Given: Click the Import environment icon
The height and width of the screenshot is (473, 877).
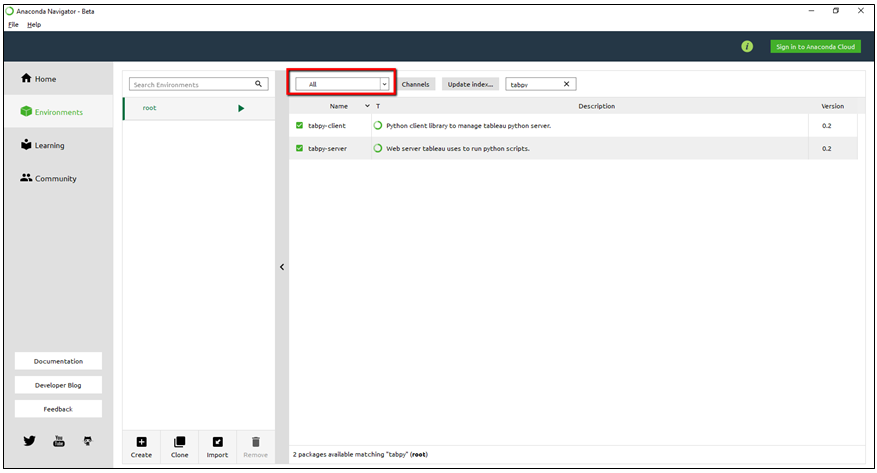Looking at the screenshot, I should click(x=217, y=442).
